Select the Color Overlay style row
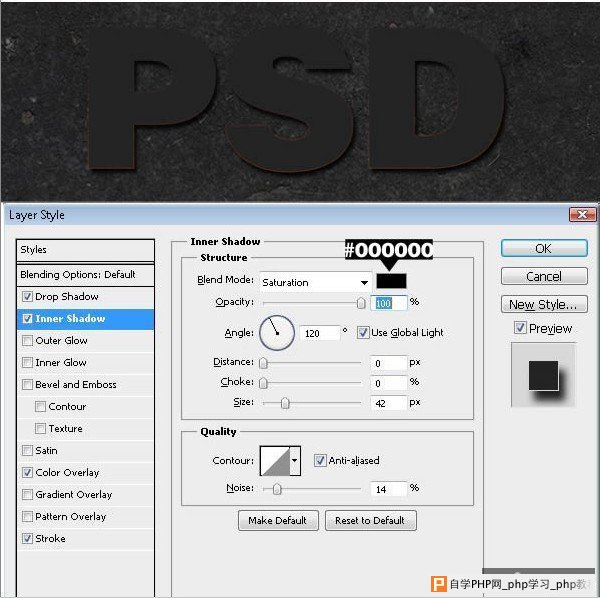600x598 pixels. tap(85, 473)
